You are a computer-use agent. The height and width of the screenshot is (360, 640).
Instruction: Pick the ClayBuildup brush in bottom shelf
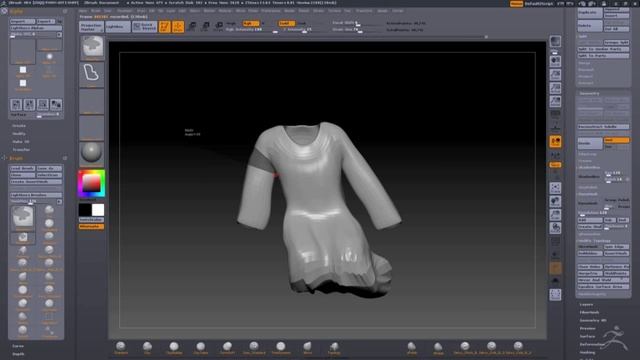(174, 348)
